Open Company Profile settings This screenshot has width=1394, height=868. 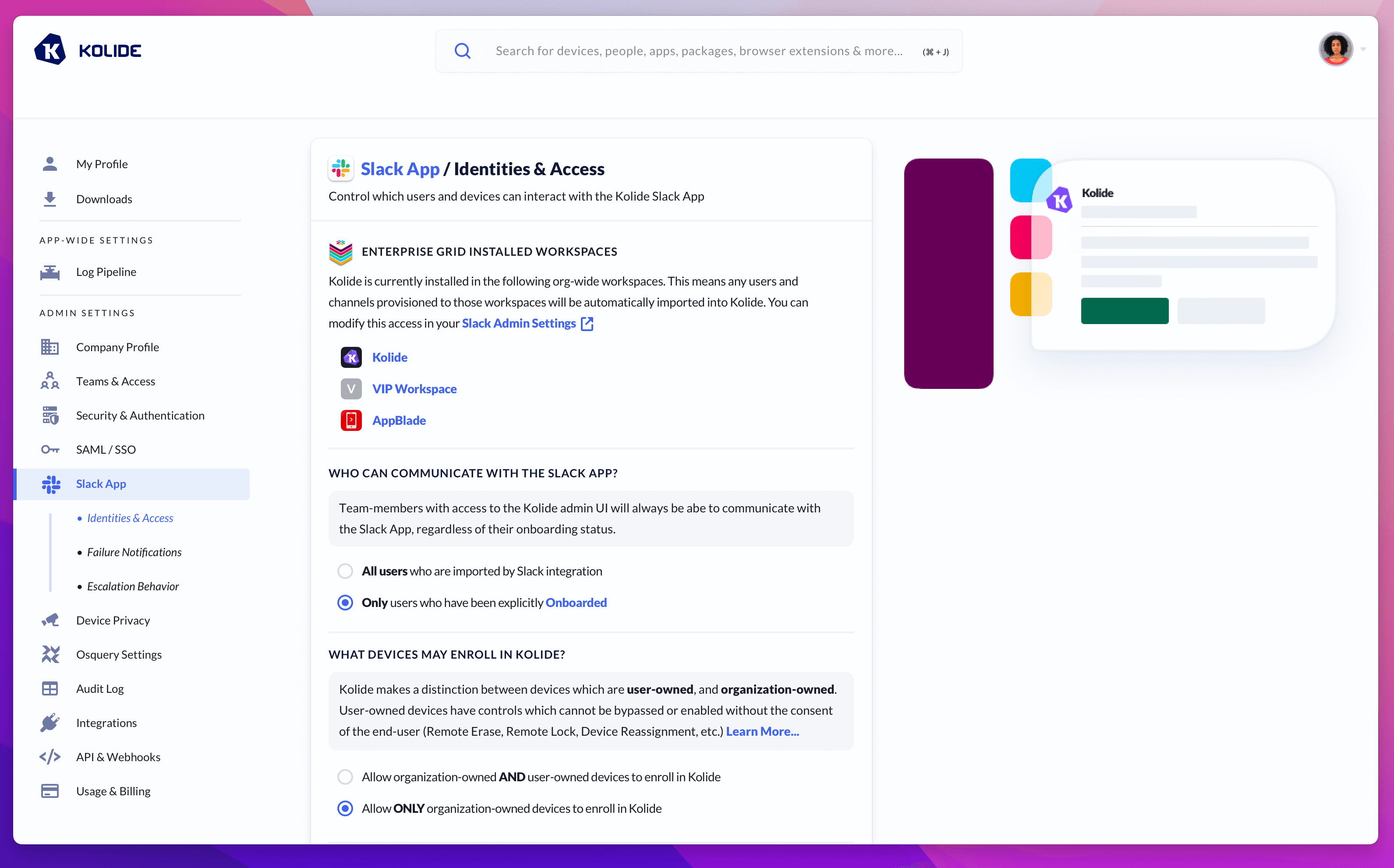[118, 347]
